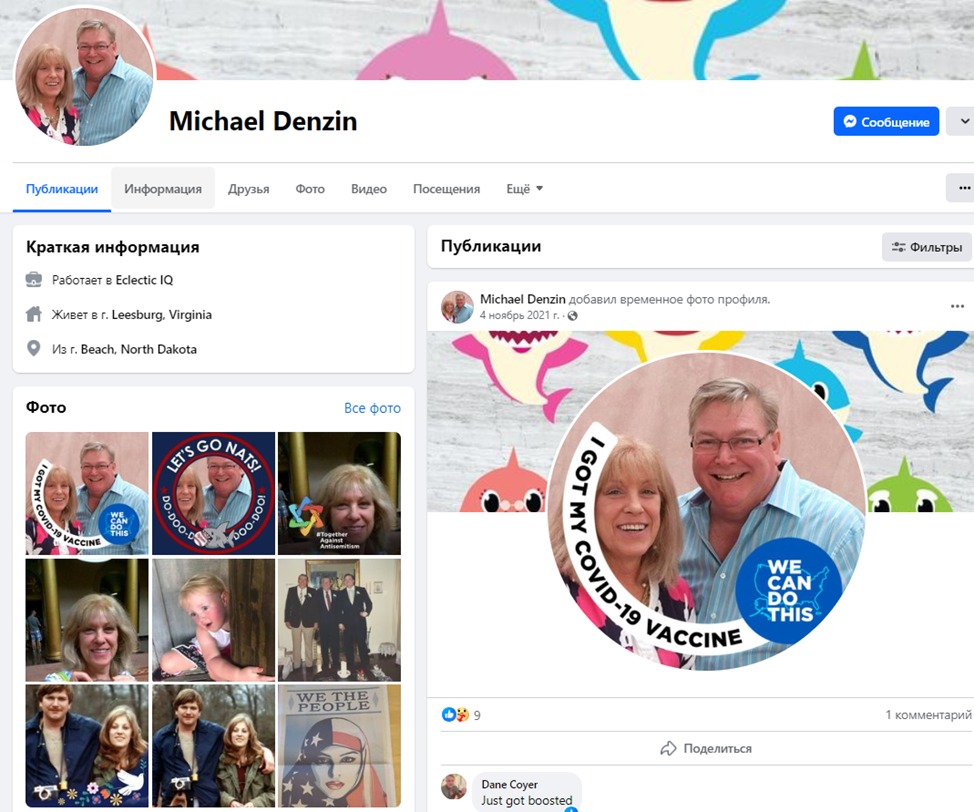Click the Eclectic IQ workplace link
This screenshot has height=812, width=974.
coord(144,280)
